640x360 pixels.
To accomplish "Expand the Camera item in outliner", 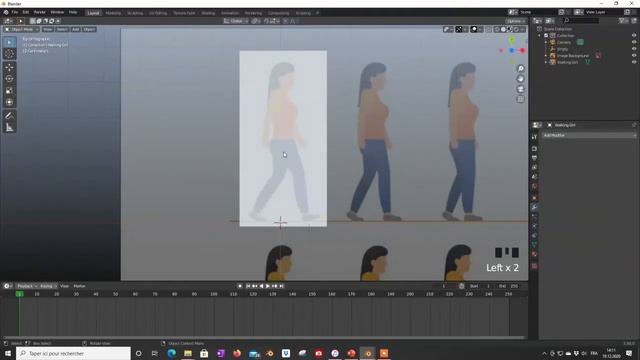I will click(x=546, y=42).
